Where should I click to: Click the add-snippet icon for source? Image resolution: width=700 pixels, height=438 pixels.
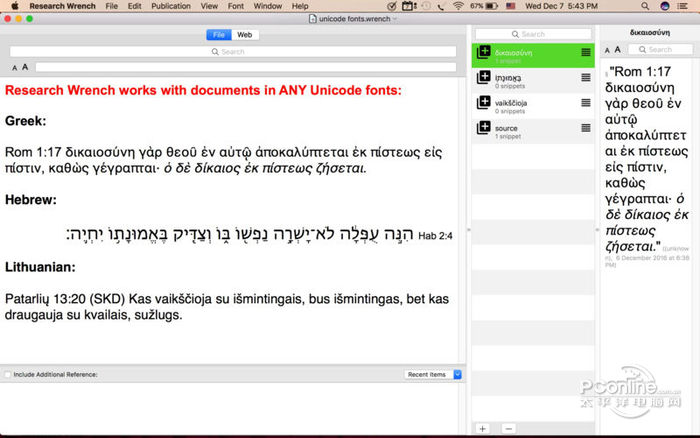coord(483,128)
